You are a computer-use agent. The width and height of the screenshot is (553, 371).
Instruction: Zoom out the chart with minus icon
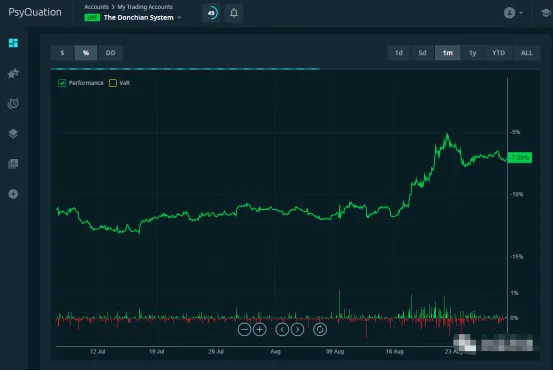(x=244, y=330)
